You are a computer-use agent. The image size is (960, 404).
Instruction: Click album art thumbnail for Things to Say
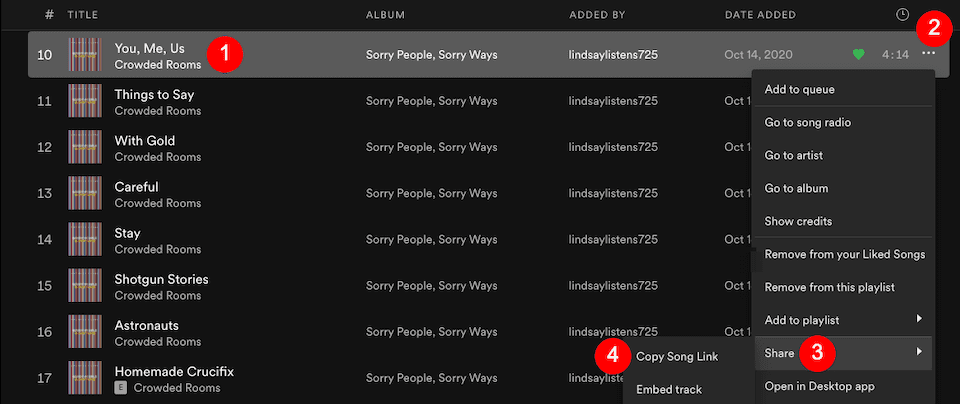coord(85,102)
